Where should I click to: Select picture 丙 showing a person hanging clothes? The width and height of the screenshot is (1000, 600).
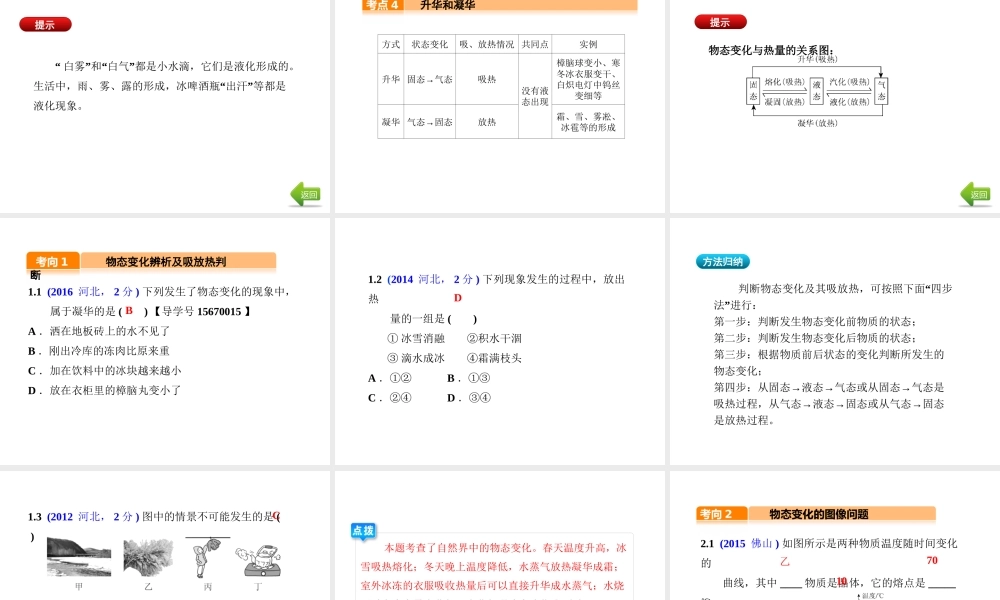207,557
